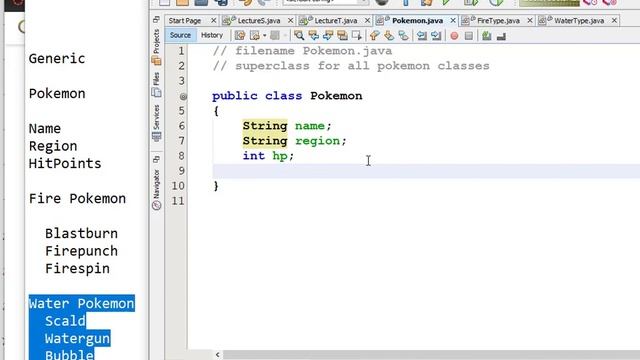The image size is (640, 360).
Task: Switch editor to Source view
Action: [180, 36]
